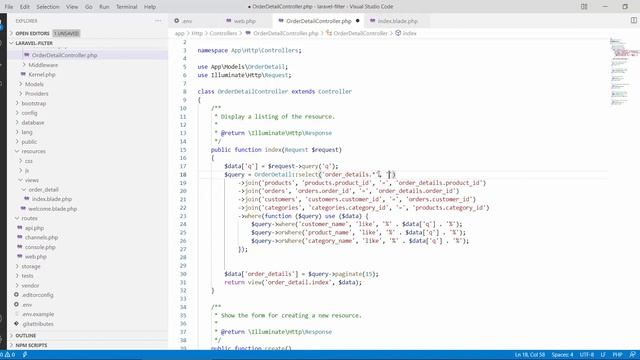
Task: Expand the database folder
Action: [17, 122]
